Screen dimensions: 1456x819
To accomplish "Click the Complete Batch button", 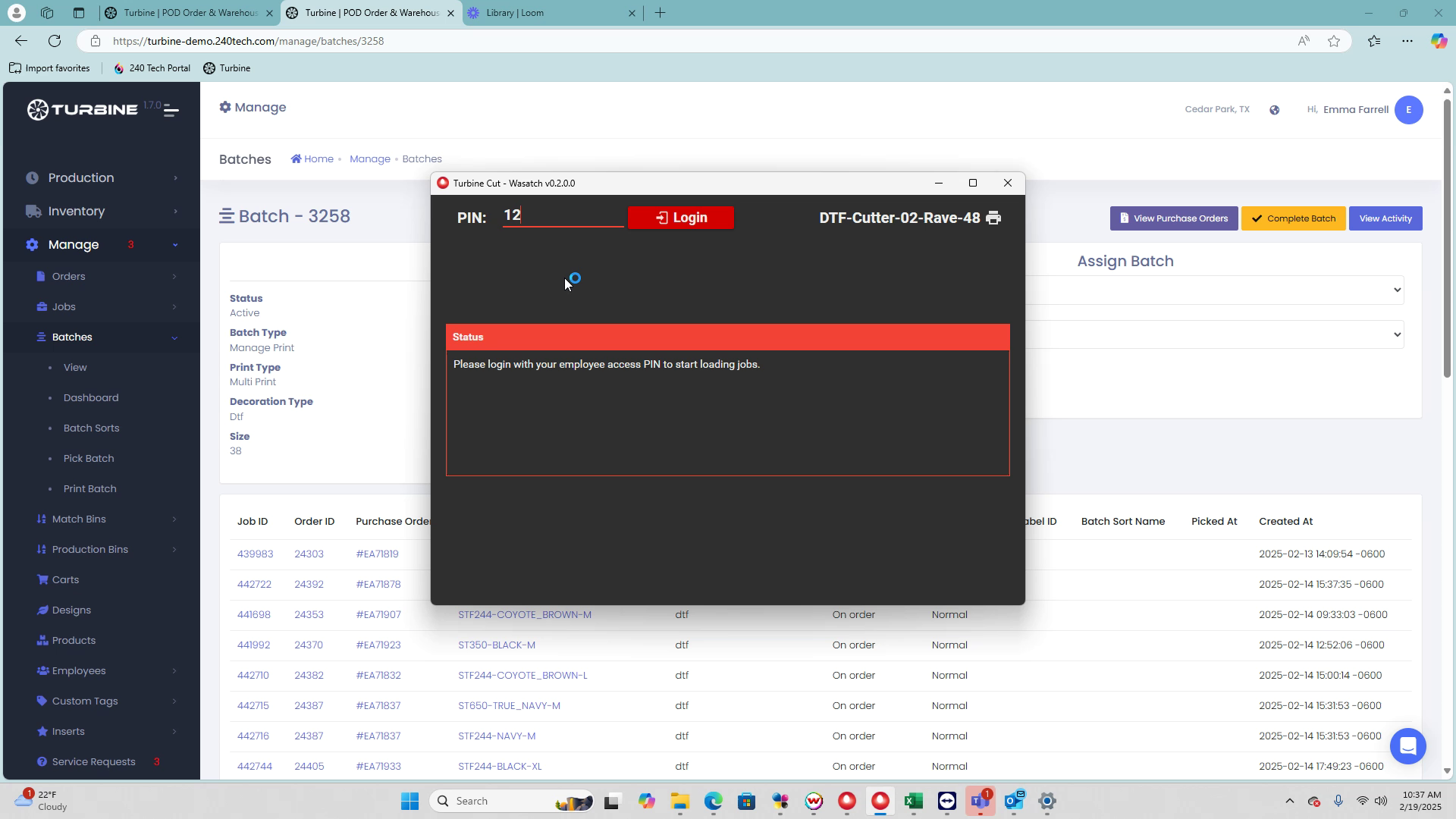I will click(1293, 218).
